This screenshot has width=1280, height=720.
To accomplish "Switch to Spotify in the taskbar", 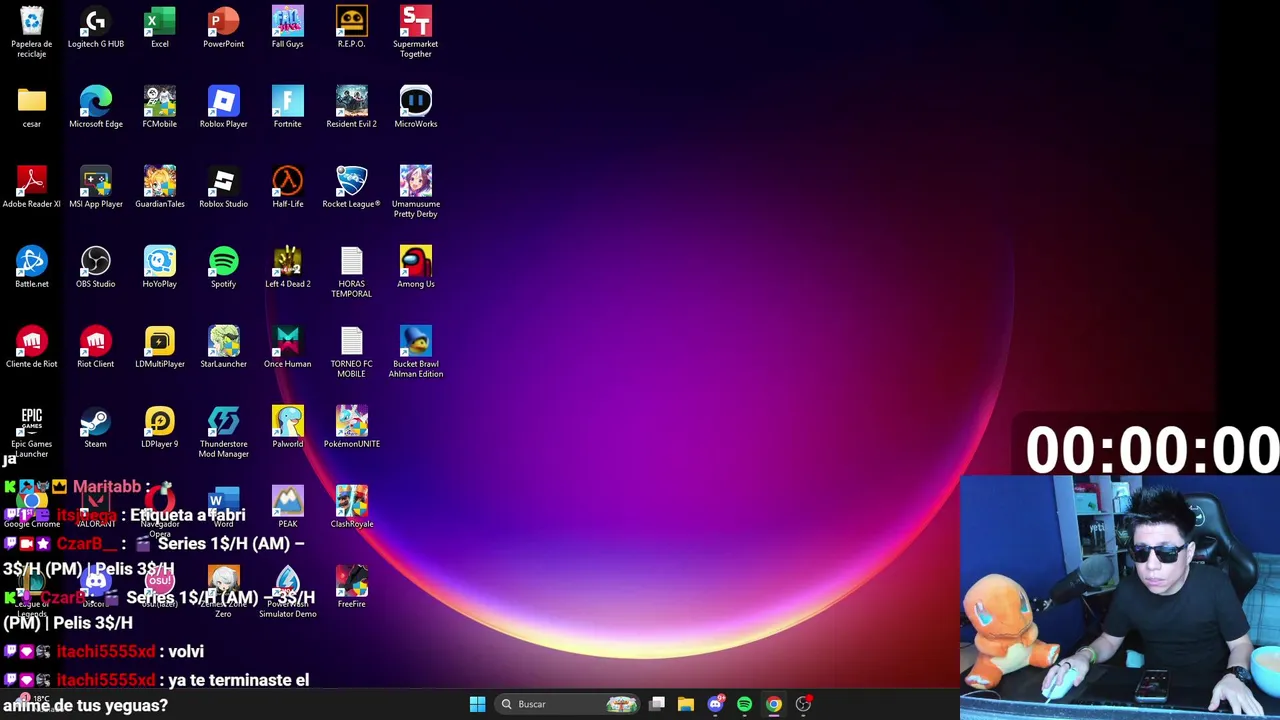I will click(x=744, y=704).
